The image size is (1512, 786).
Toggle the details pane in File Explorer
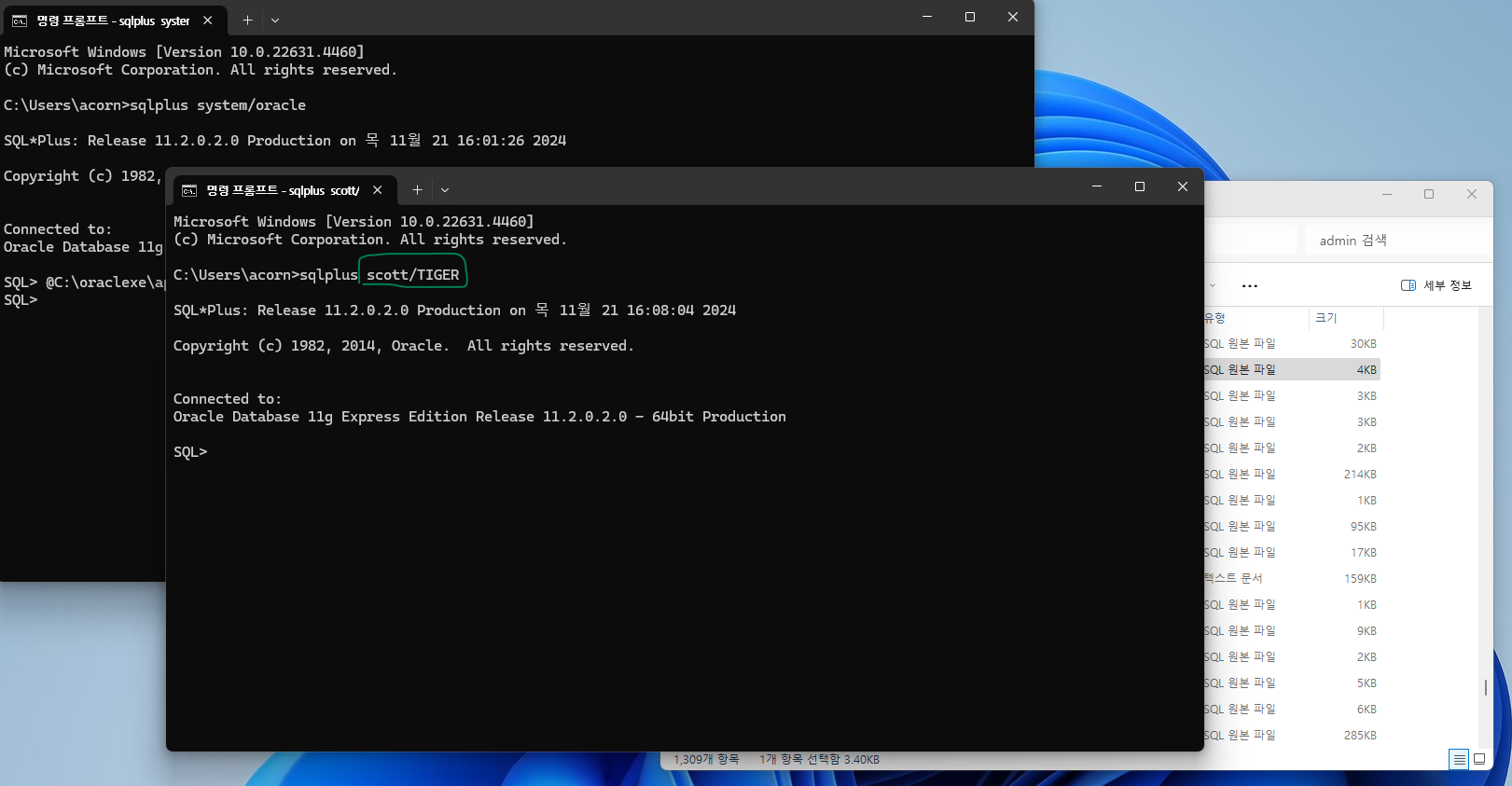click(x=1436, y=285)
